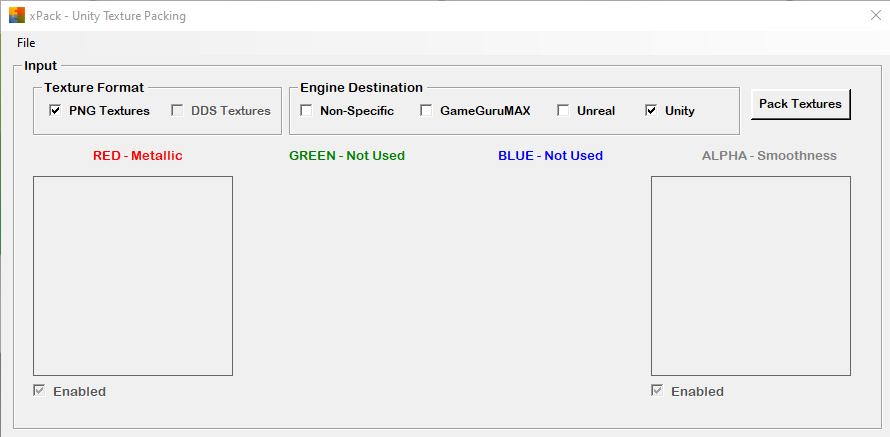Check the Unreal engine option

pyautogui.click(x=563, y=111)
